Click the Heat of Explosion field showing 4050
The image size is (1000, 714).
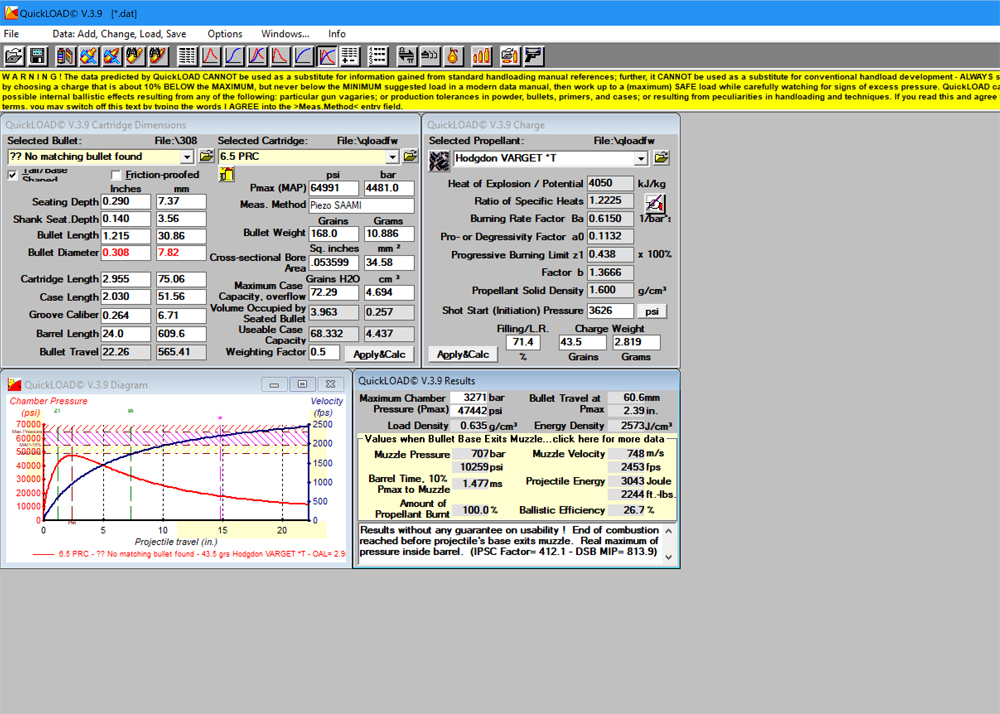point(610,184)
